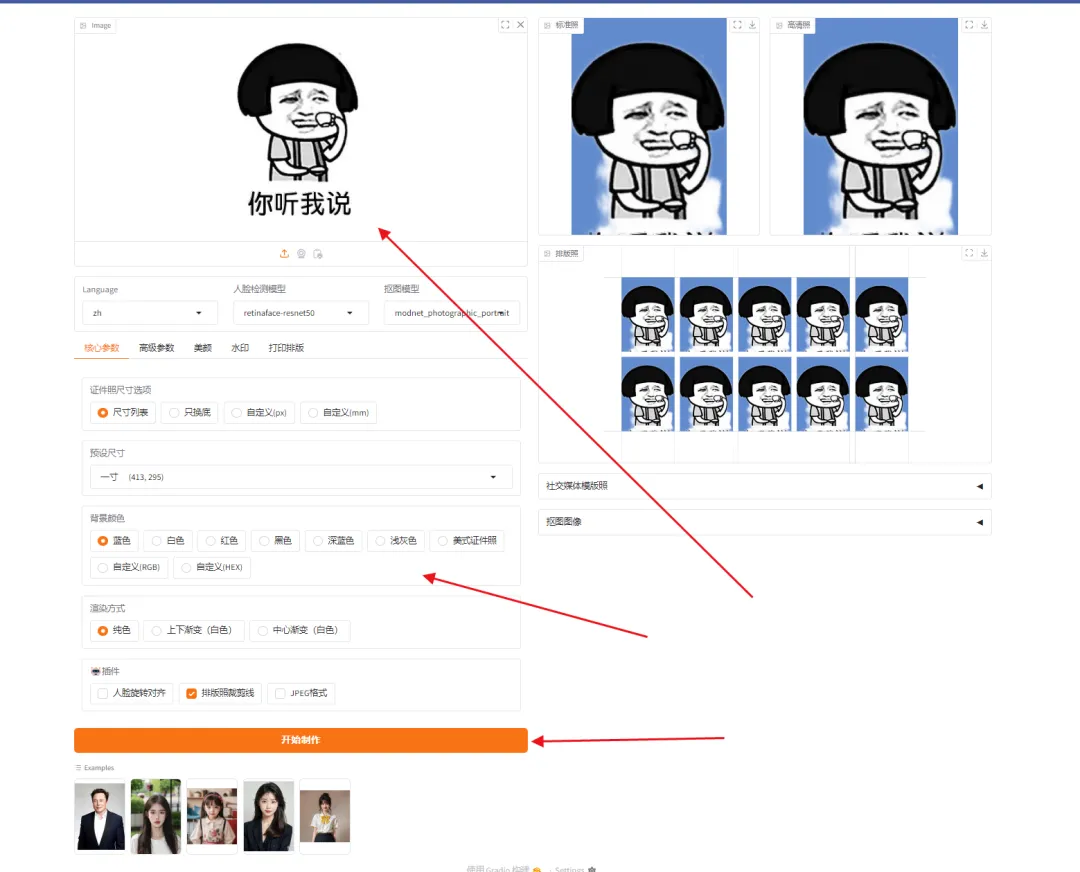Image resolution: width=1080 pixels, height=872 pixels.
Task: Load the girl with floral dress example
Action: click(212, 817)
